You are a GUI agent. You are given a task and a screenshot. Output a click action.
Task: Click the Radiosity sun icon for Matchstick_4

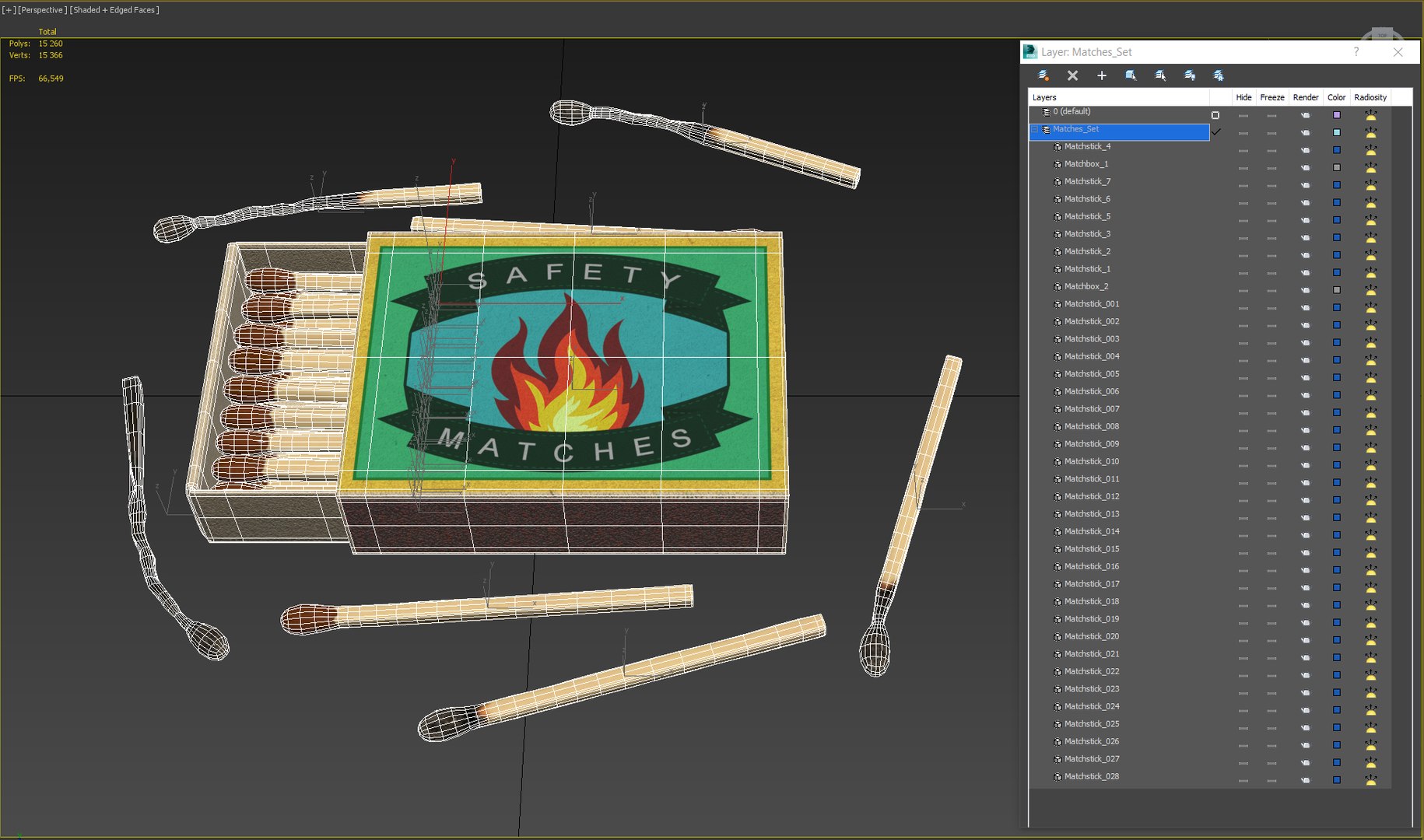[1370, 149]
